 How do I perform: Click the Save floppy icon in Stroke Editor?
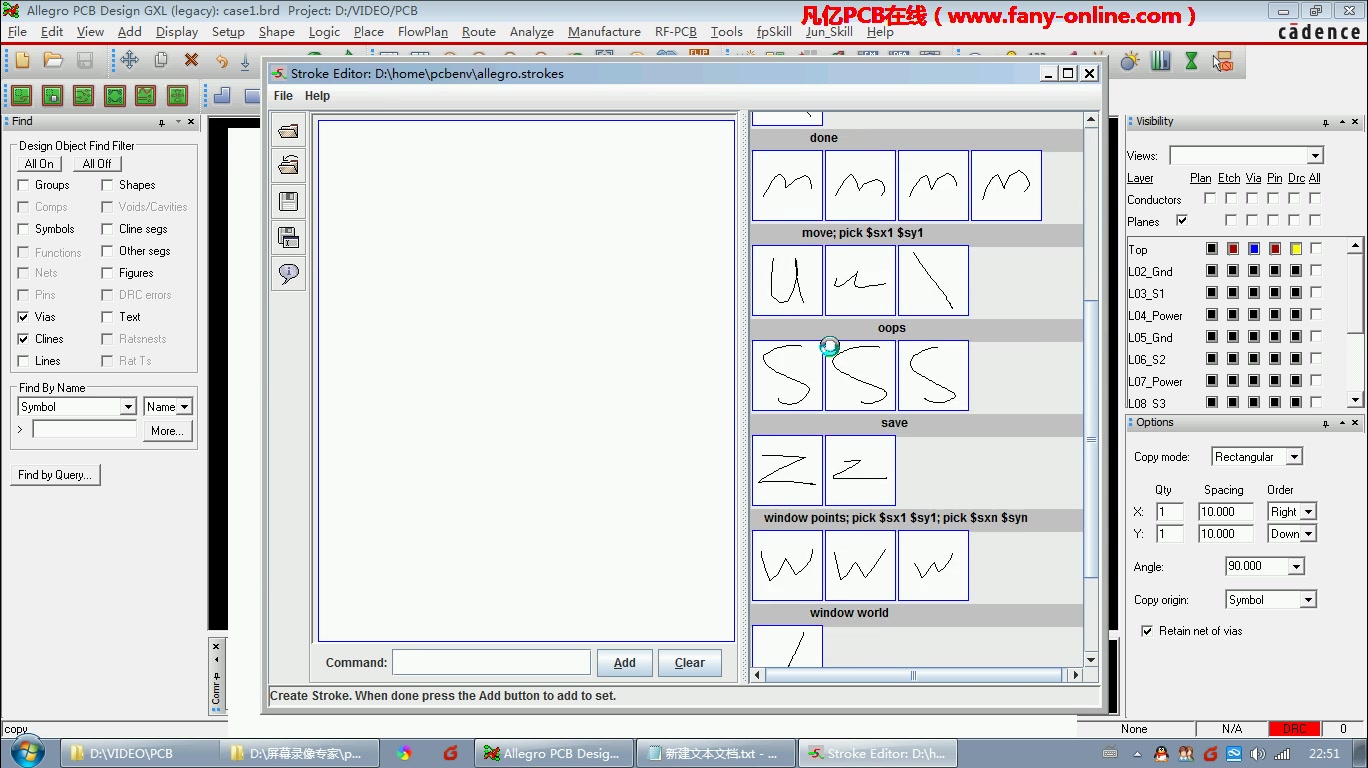288,202
